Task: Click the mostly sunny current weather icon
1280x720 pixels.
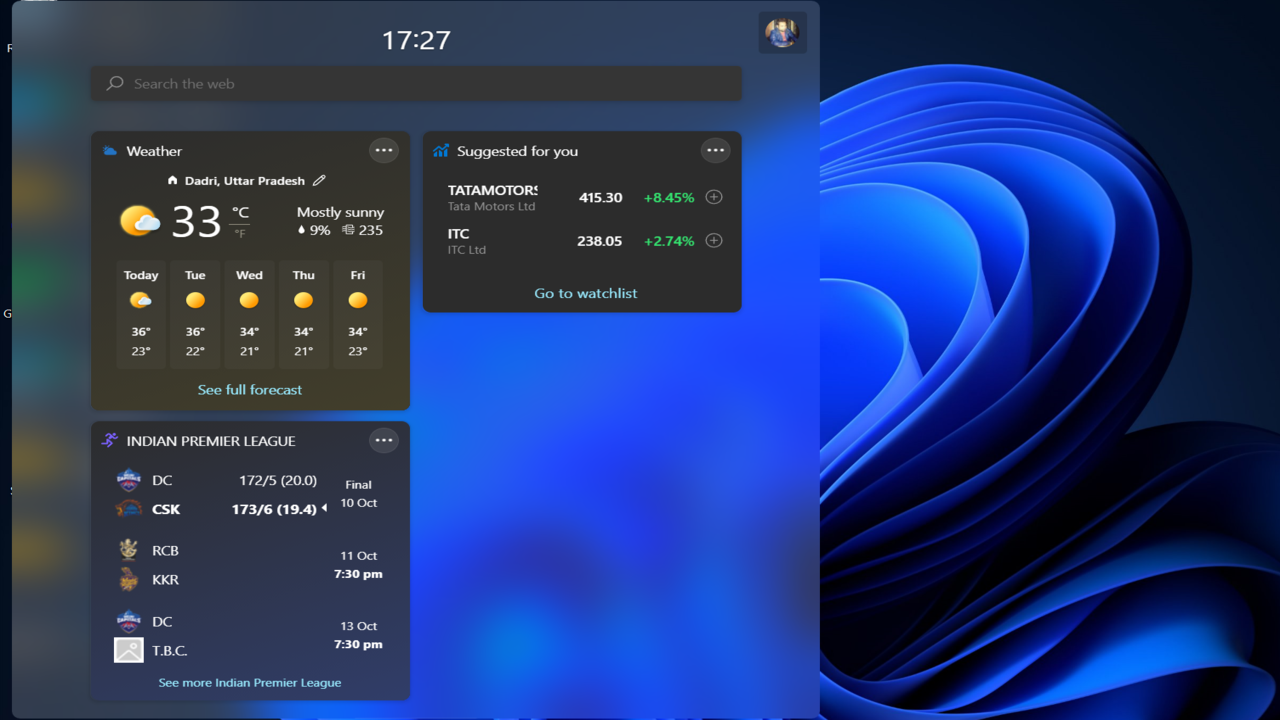Action: click(140, 221)
